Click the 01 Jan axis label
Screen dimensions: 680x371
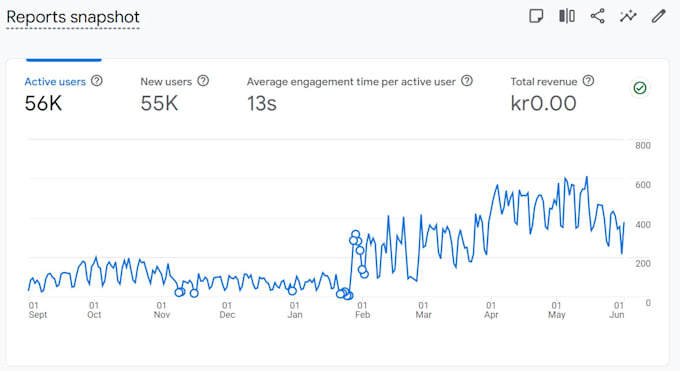click(294, 310)
